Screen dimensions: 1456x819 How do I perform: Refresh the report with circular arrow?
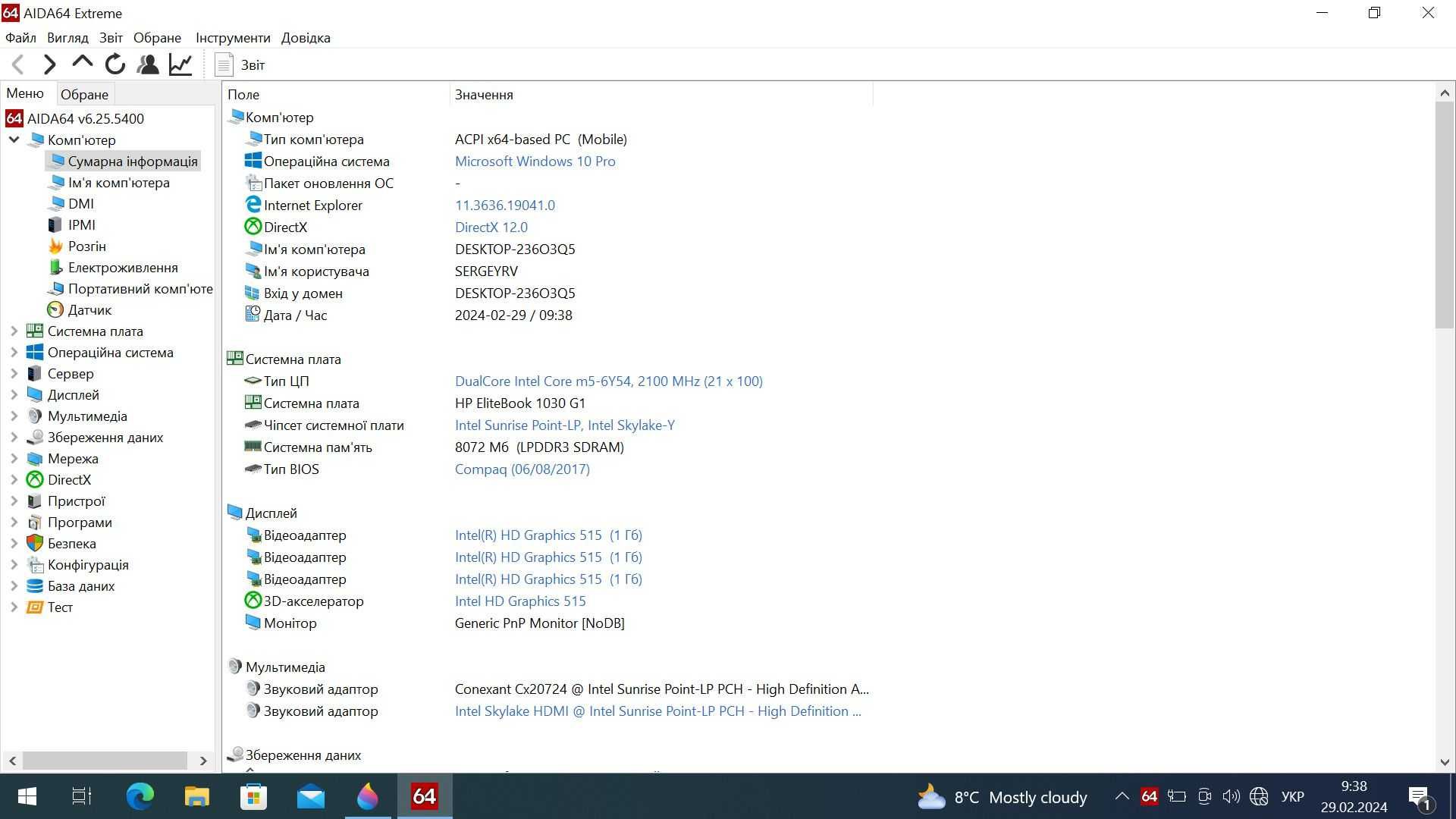(115, 64)
